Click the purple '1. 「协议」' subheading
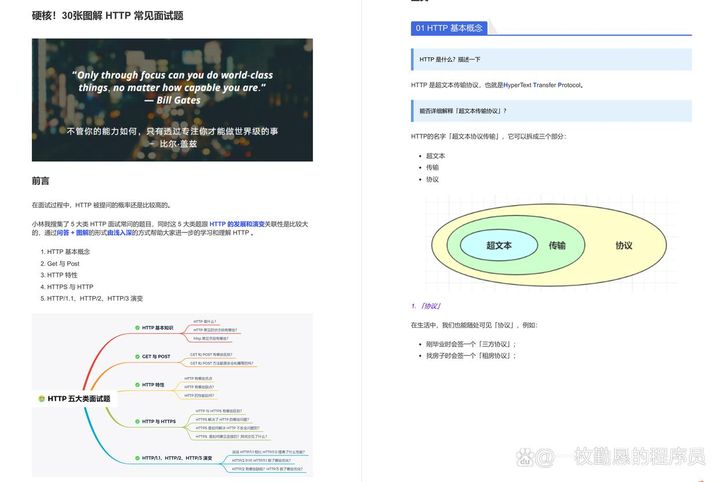Image resolution: width=720 pixels, height=482 pixels. click(x=426, y=306)
